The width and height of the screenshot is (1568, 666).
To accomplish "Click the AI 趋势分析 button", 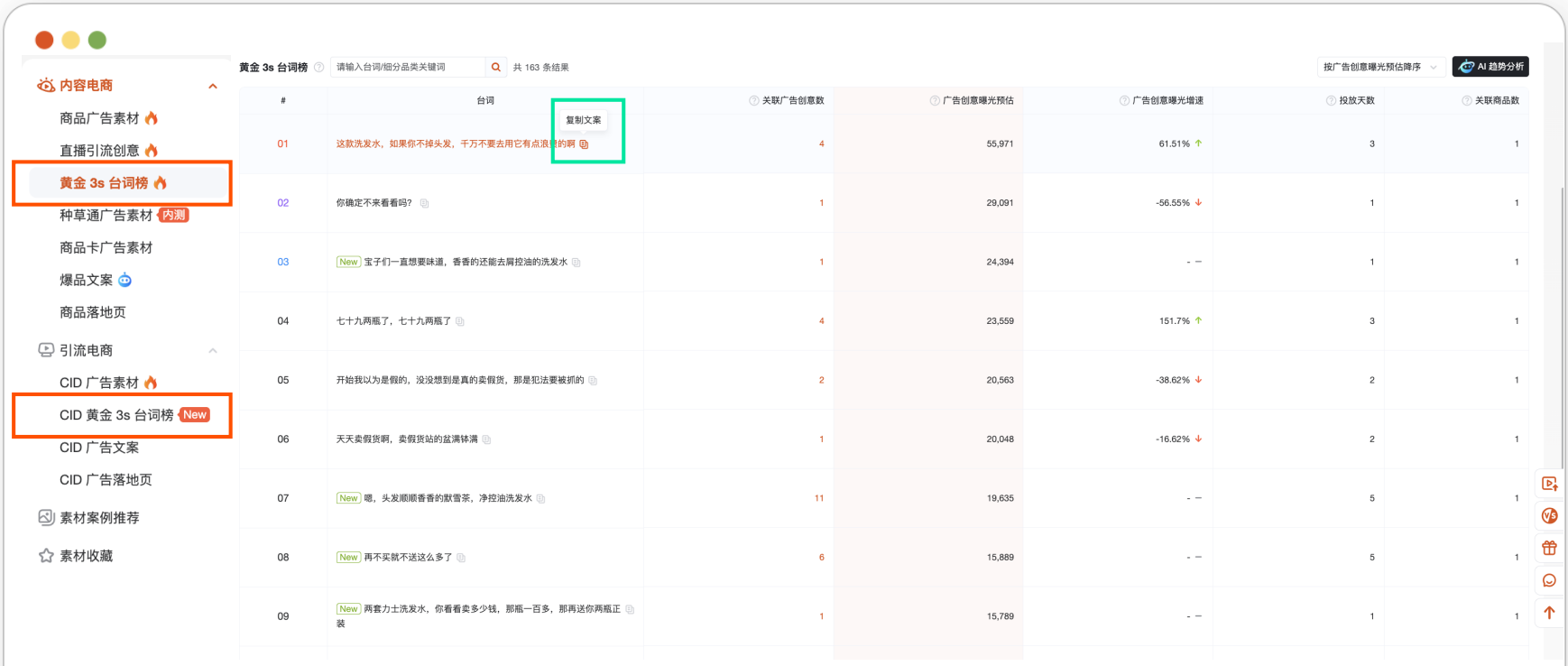I will pos(1490,67).
